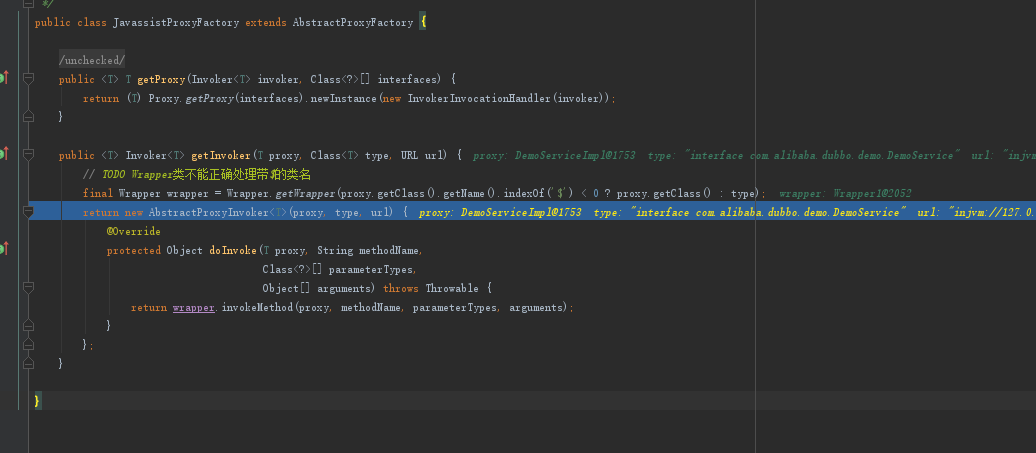Click the getProxy method name in its declaration
Image resolution: width=1036 pixels, height=453 pixels.
pos(162,79)
